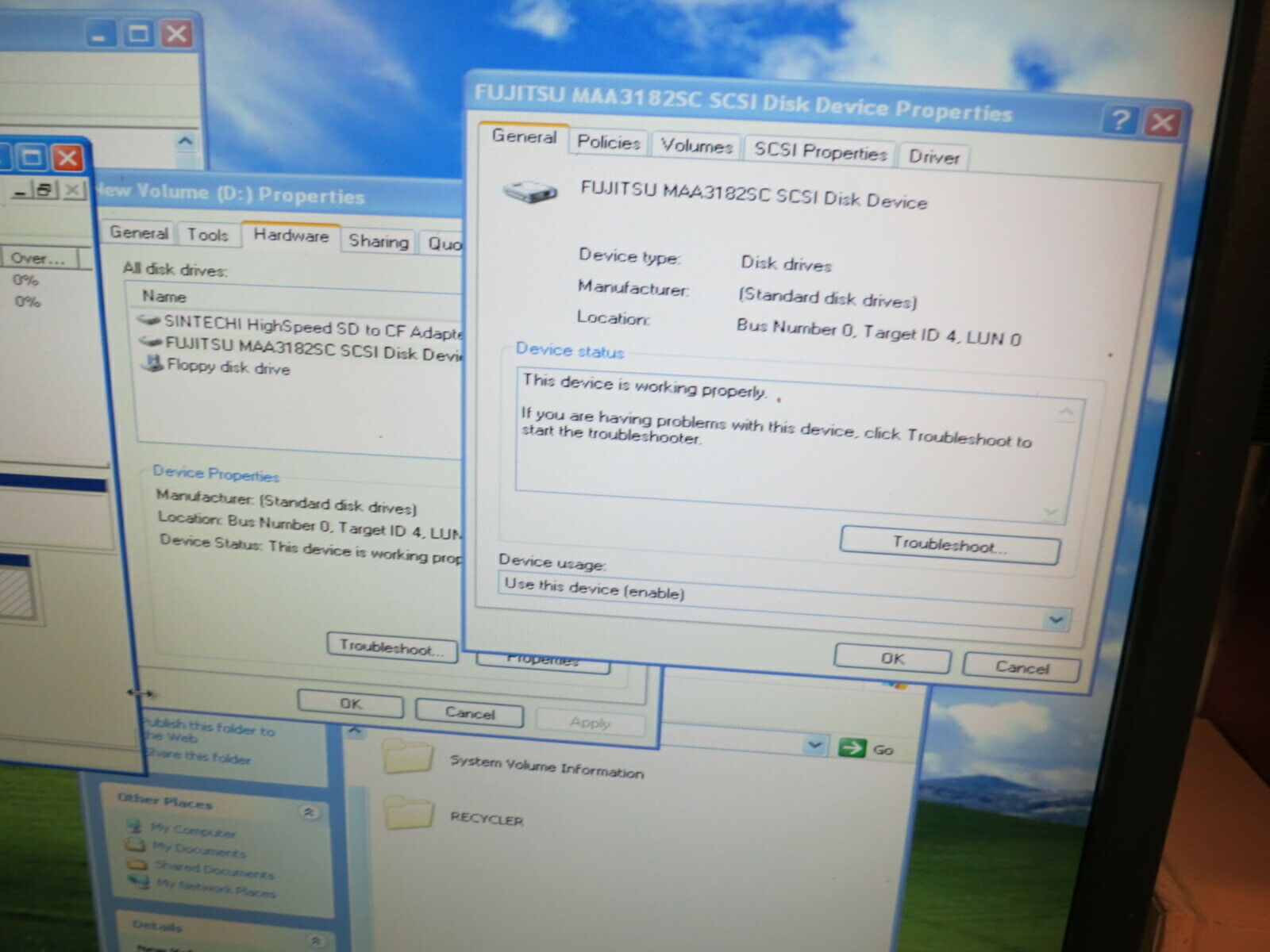Screen dimensions: 1270x952
Task: Select Floppy disk drive in list
Action: pos(214,367)
